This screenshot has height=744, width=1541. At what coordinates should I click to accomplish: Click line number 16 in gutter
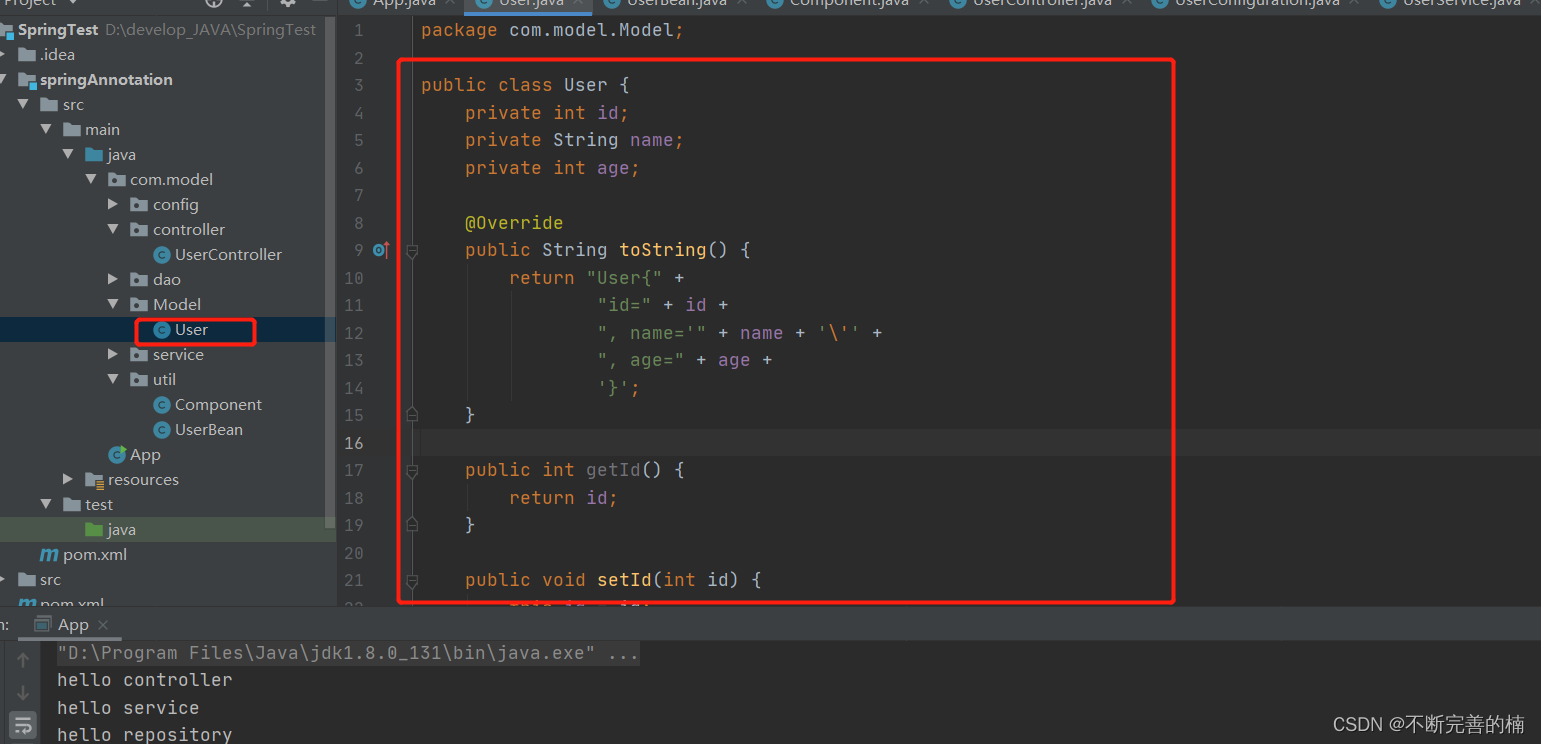pos(354,443)
